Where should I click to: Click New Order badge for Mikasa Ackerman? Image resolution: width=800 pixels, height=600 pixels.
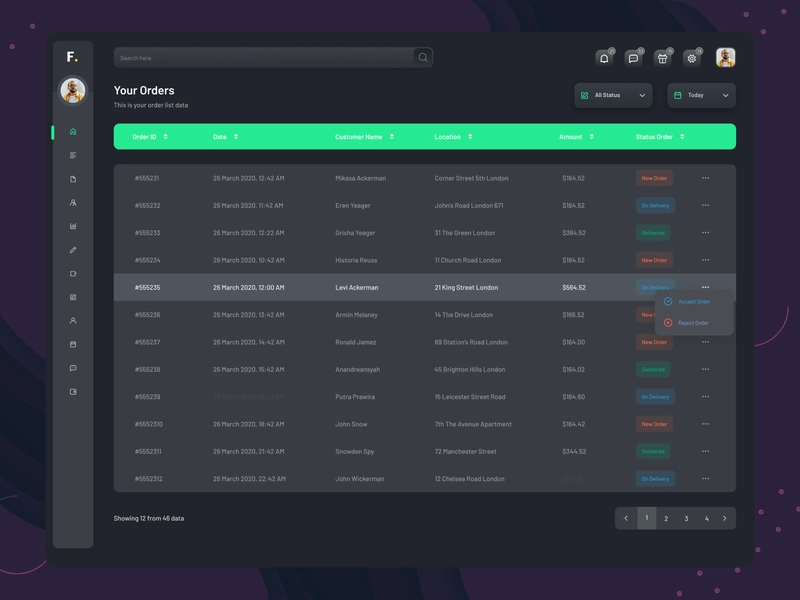coord(654,178)
